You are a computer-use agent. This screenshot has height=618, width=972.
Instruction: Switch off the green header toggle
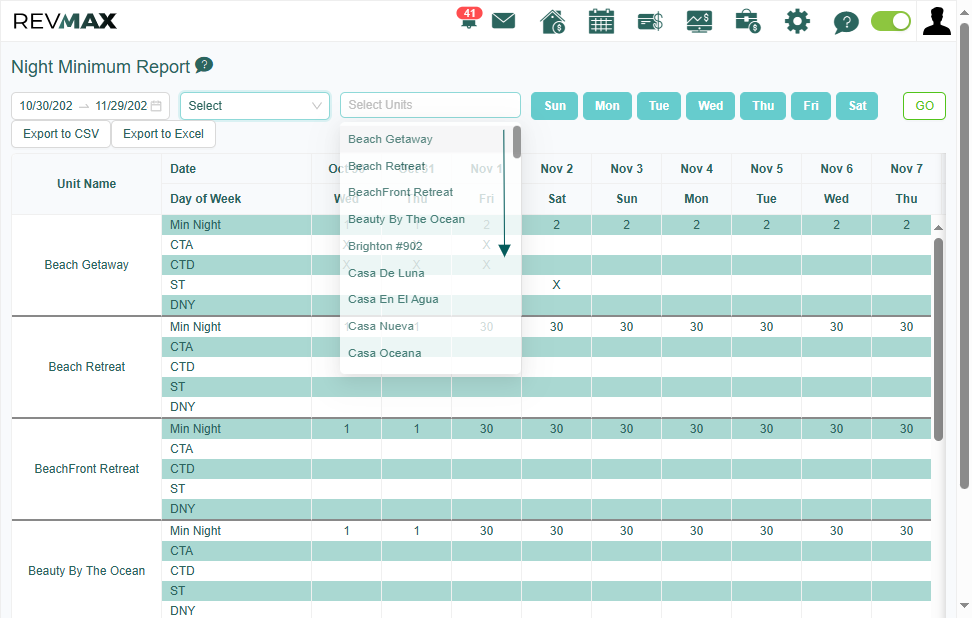pos(891,21)
